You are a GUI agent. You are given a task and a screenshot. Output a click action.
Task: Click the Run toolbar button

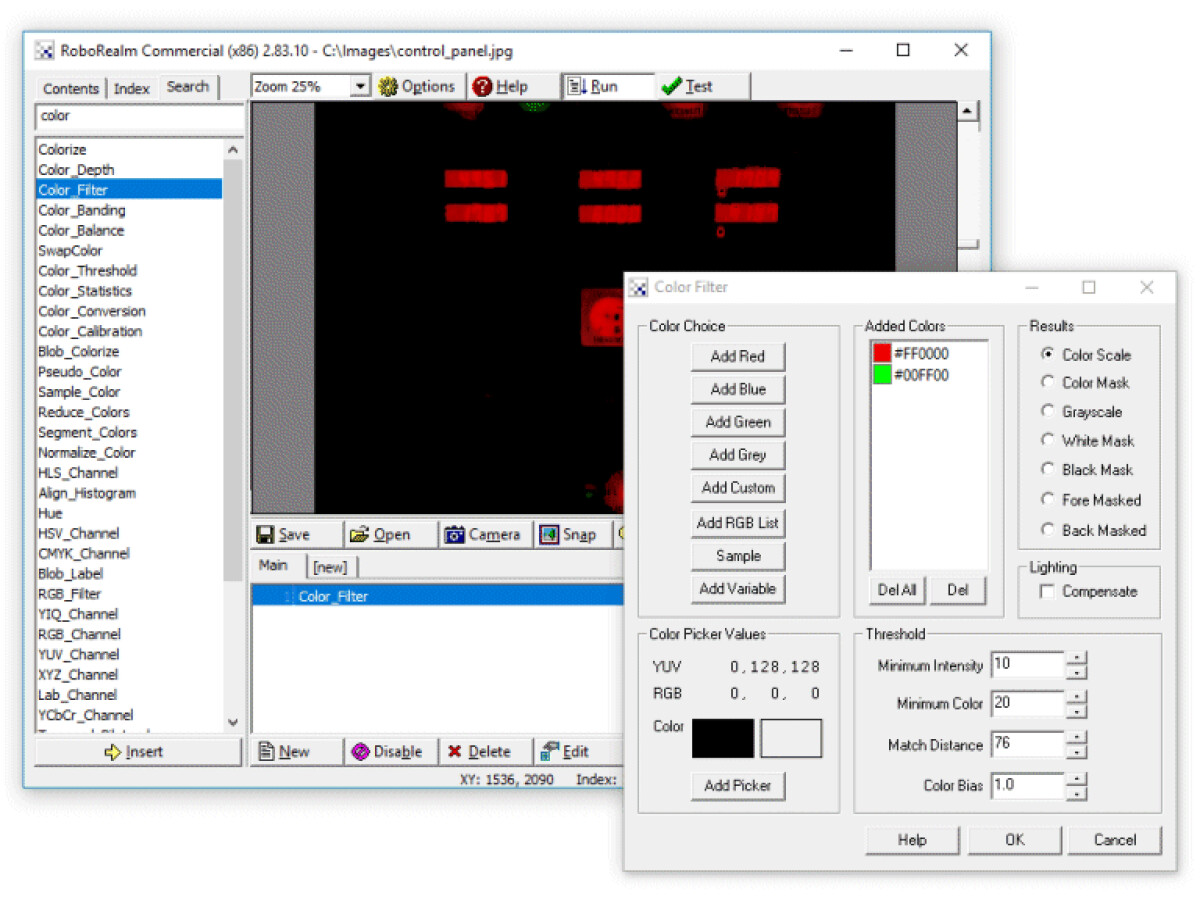tap(608, 87)
